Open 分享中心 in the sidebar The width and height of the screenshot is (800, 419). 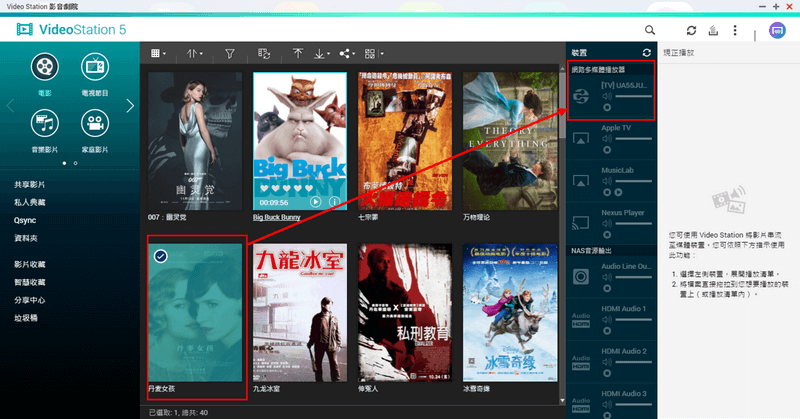coord(30,300)
